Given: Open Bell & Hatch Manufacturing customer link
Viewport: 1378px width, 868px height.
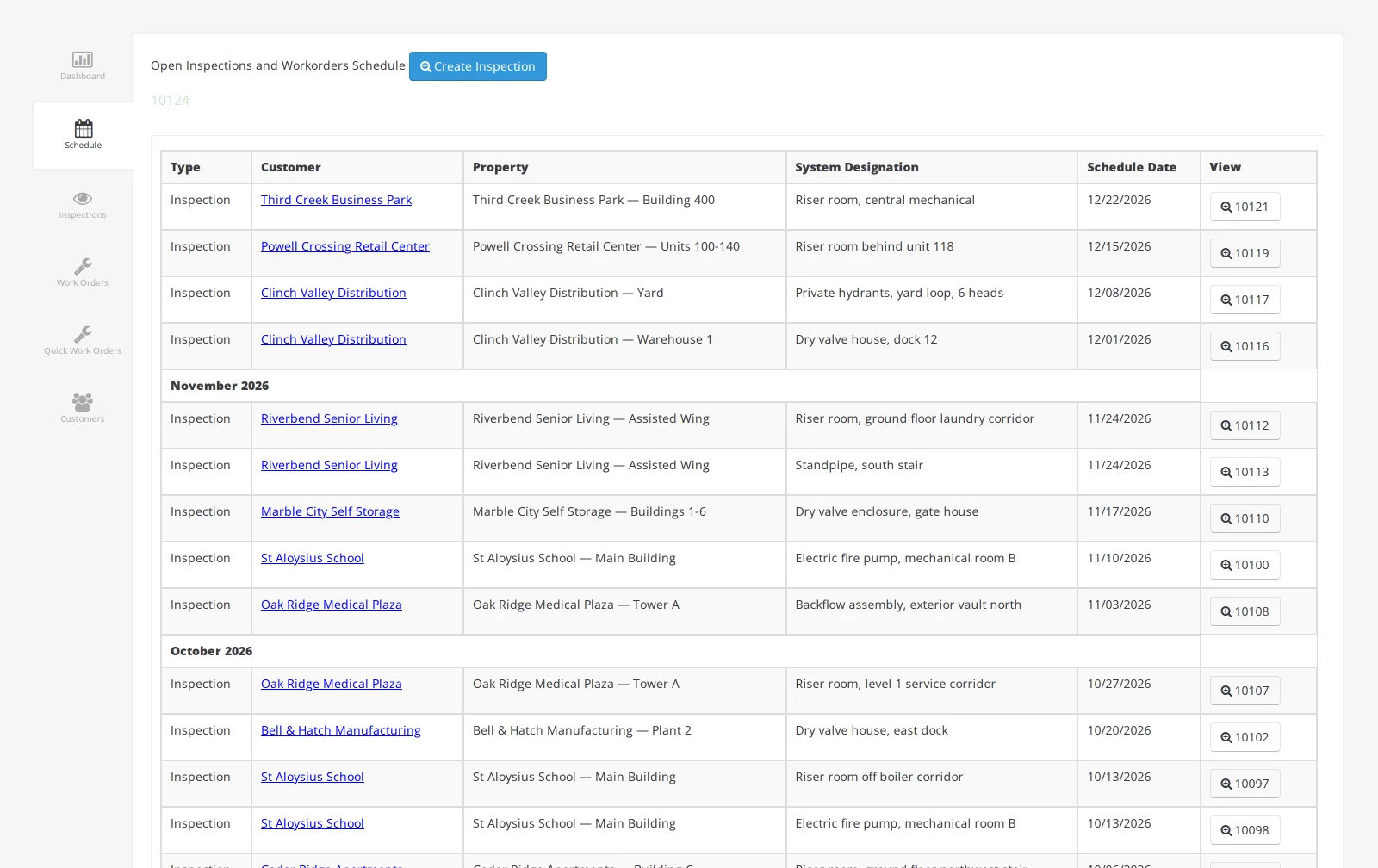Looking at the screenshot, I should [341, 730].
